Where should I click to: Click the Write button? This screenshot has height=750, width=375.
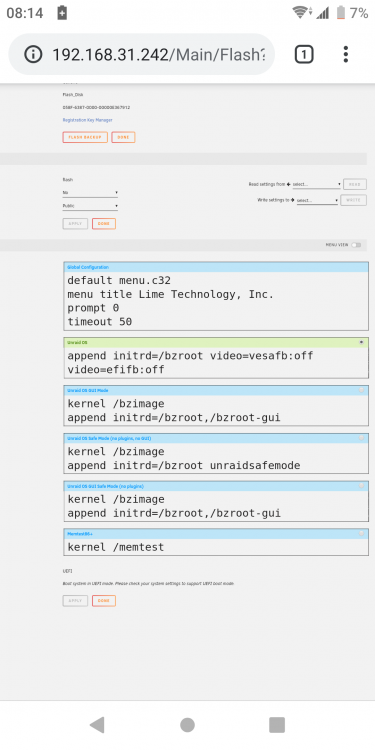coord(353,200)
